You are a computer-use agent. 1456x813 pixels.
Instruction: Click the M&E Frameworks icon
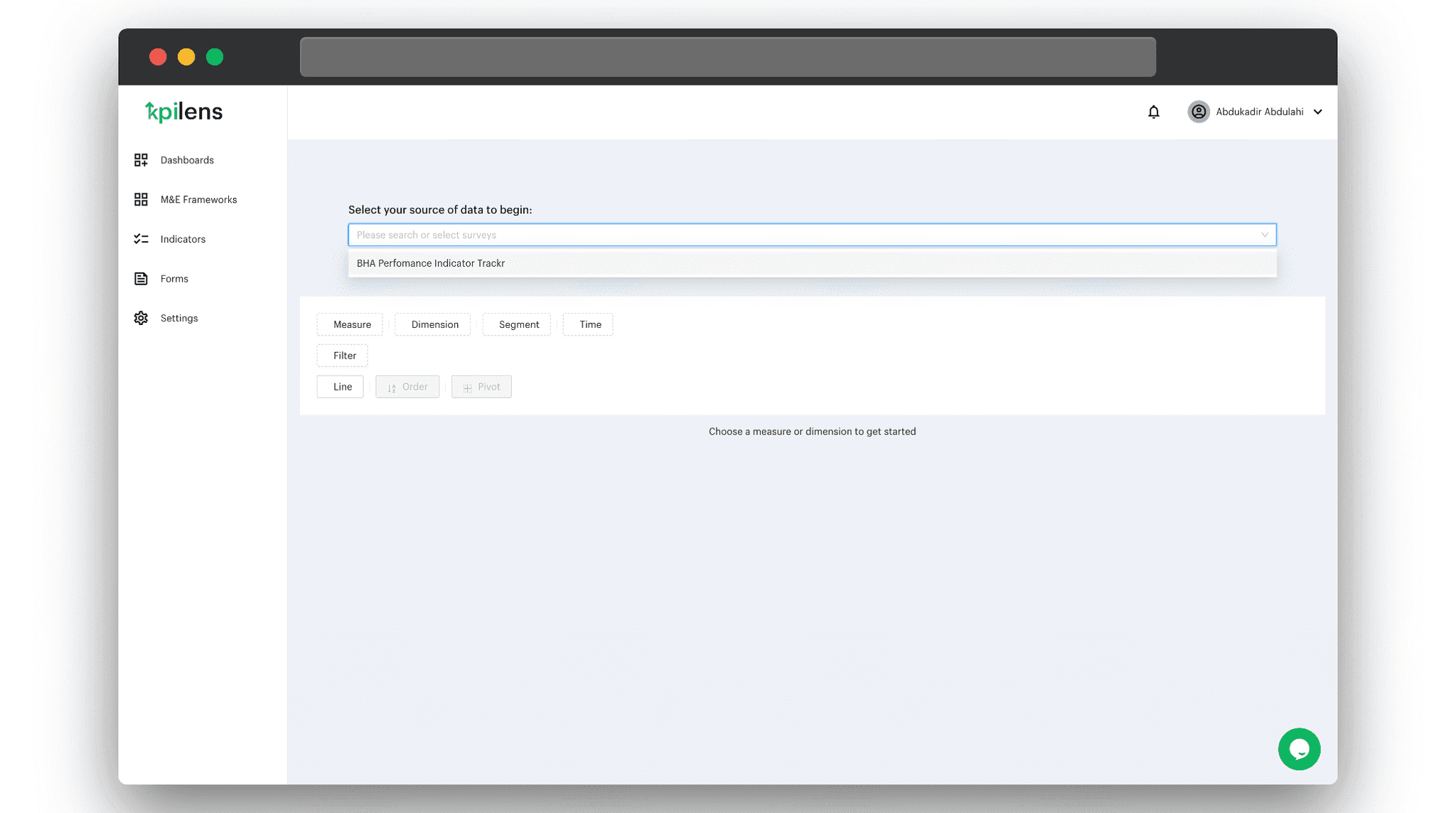pos(140,199)
